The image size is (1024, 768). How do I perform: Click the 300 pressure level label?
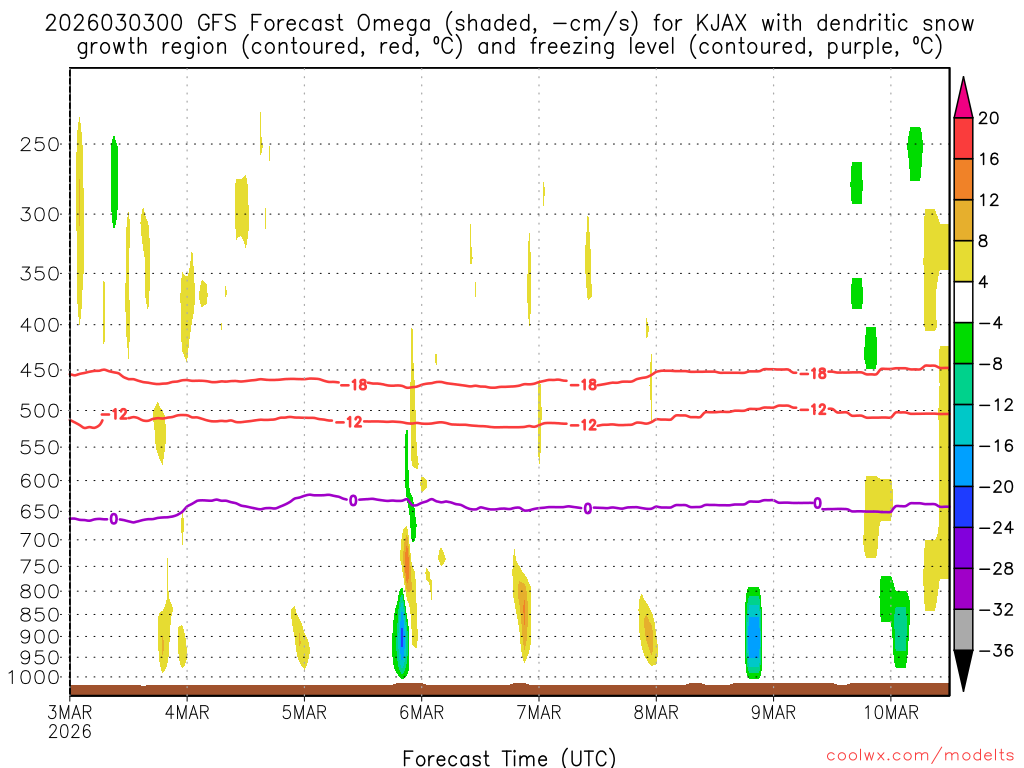point(40,214)
